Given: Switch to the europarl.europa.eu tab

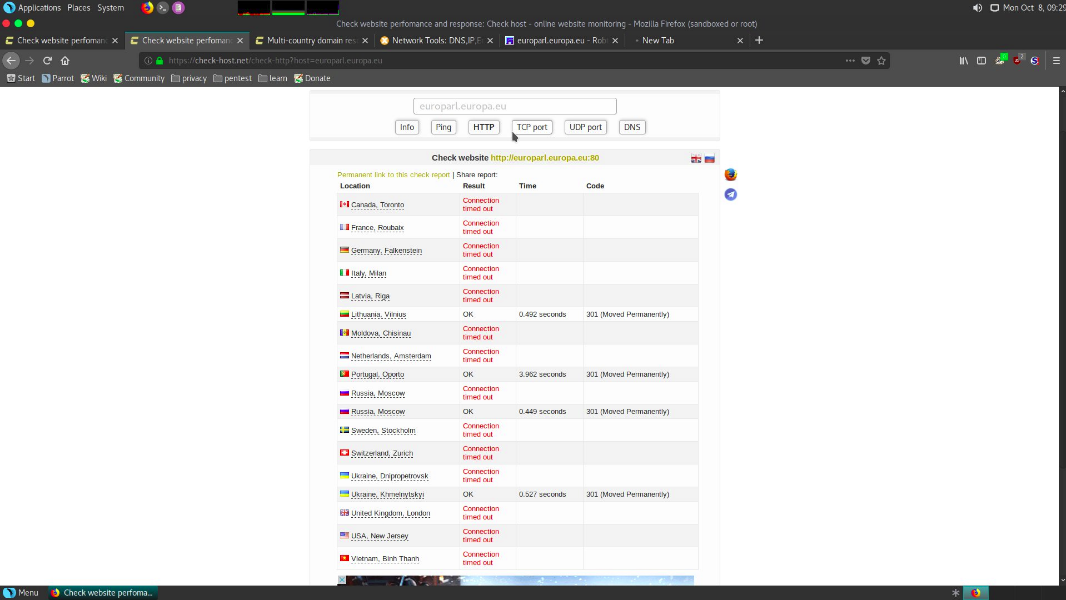Looking at the screenshot, I should tap(562, 40).
